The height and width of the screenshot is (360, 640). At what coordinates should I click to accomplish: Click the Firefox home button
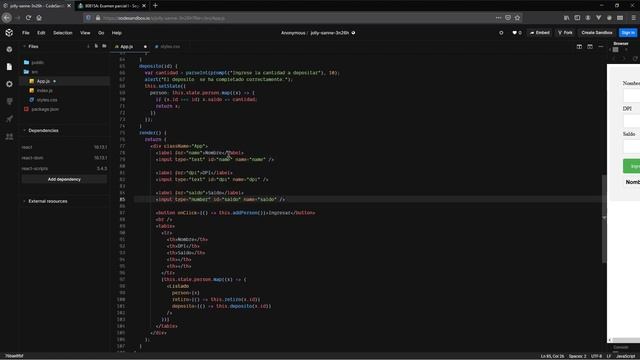tap(39, 18)
